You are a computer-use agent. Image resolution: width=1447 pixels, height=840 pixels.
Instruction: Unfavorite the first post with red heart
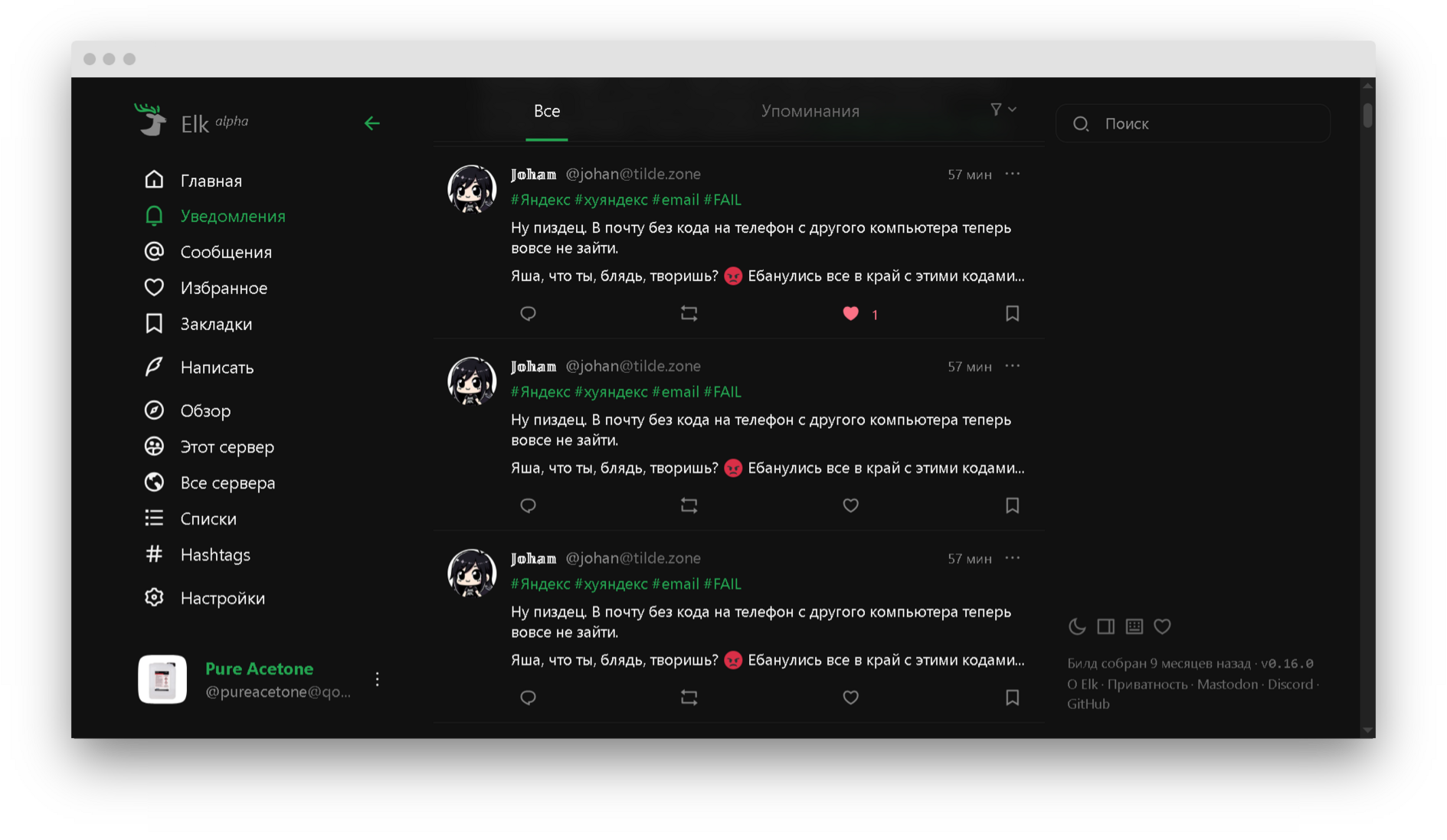click(850, 314)
